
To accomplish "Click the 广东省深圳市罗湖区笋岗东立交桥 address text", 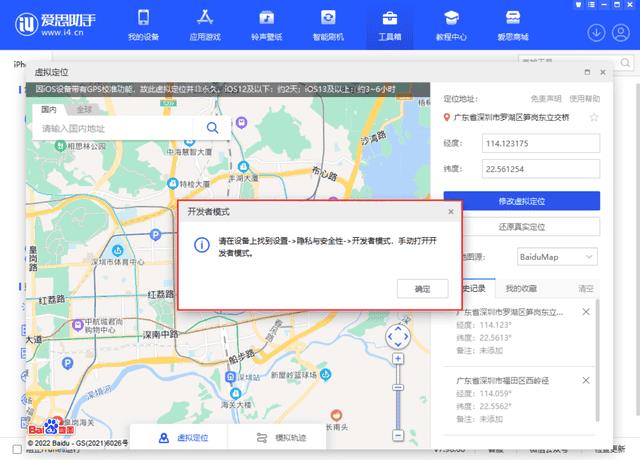I will tap(511, 118).
